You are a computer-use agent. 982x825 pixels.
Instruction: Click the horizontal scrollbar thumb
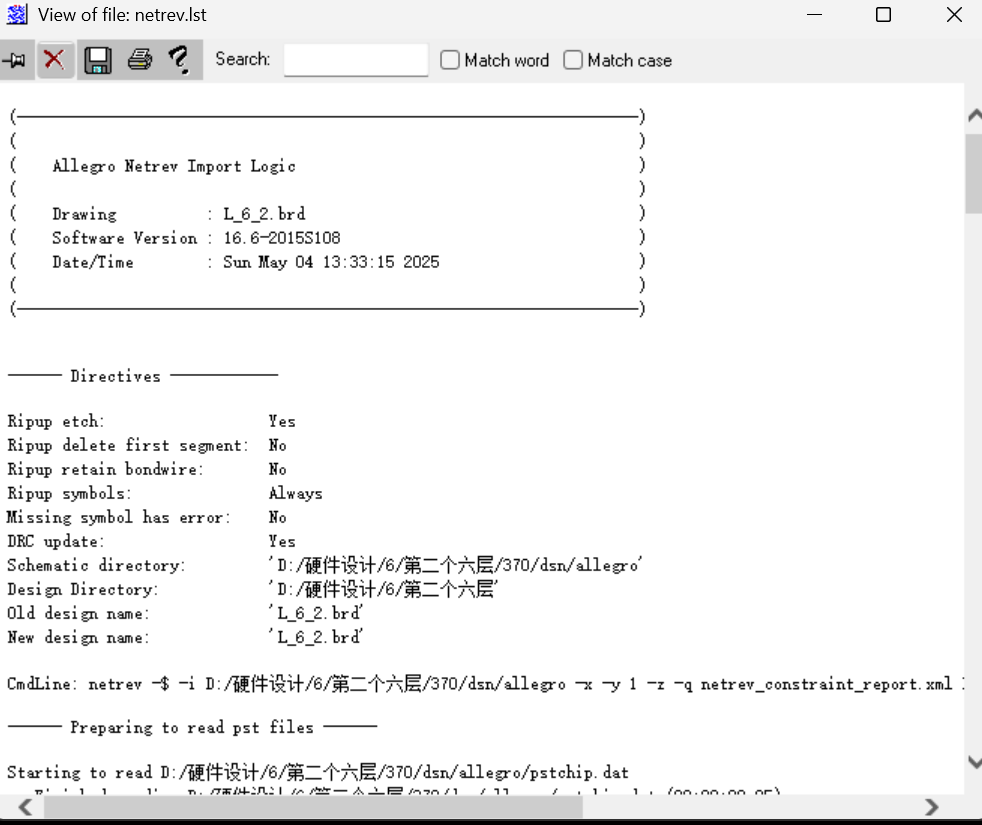(313, 807)
